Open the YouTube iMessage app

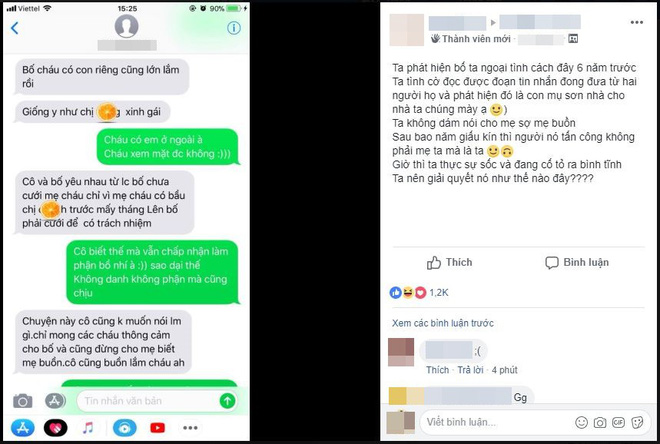click(157, 428)
